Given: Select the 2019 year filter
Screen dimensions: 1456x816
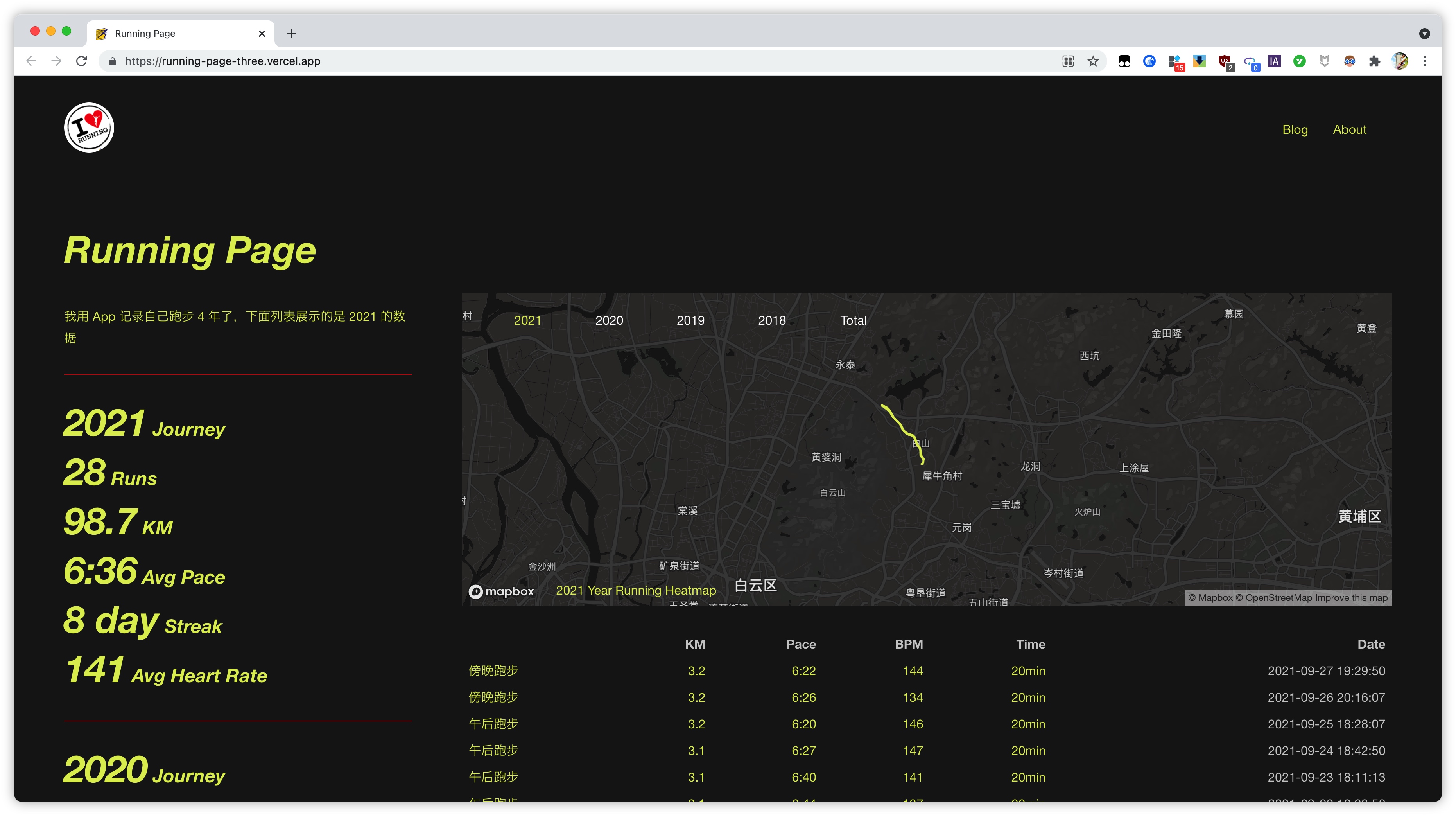Looking at the screenshot, I should click(690, 320).
